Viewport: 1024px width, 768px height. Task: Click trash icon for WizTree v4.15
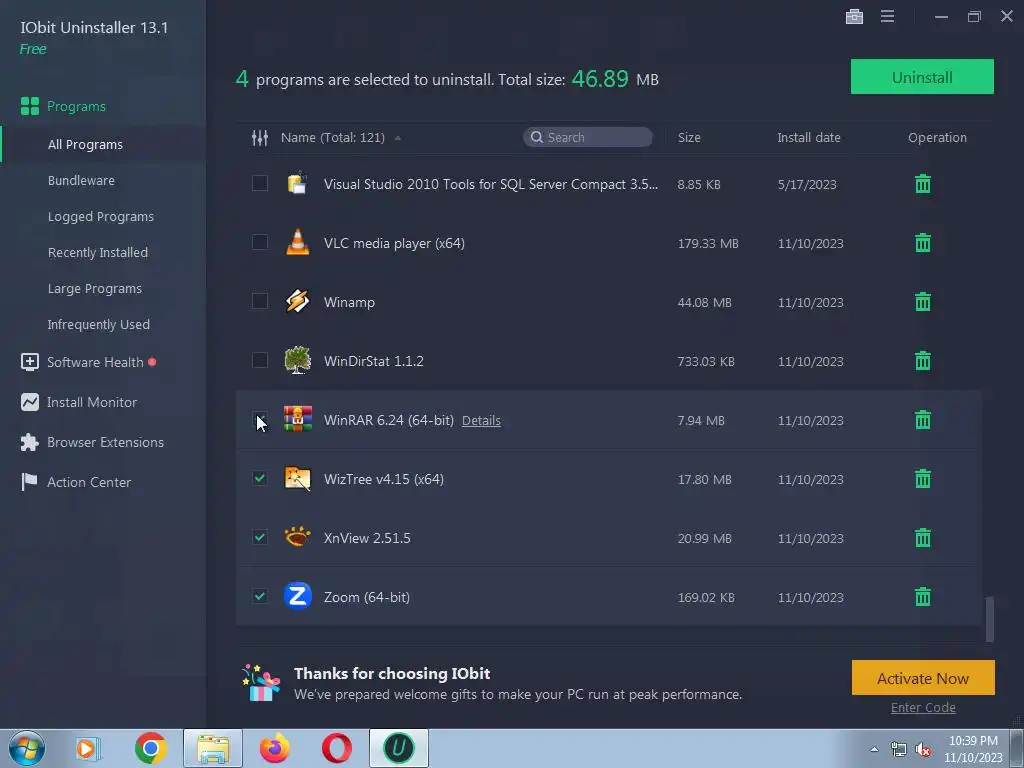click(923, 479)
